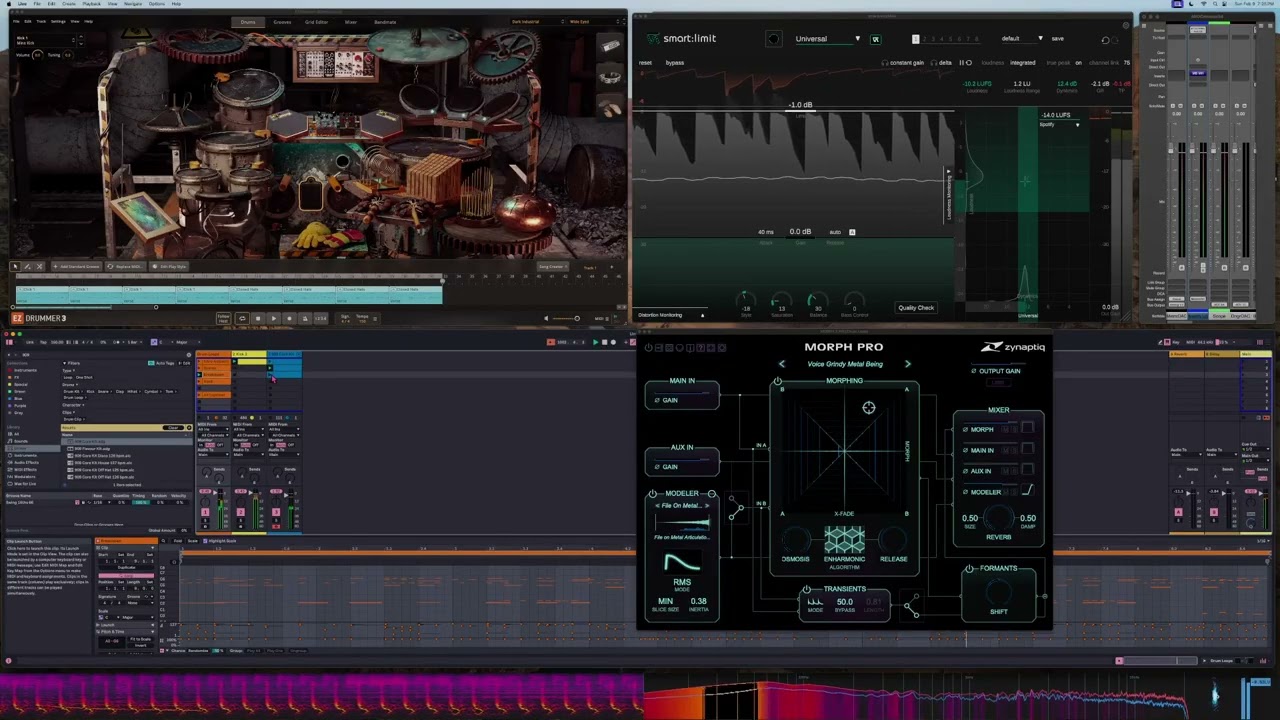The image size is (1280, 720).
Task: Click the Formants Shift knob
Action: [x=998, y=591]
